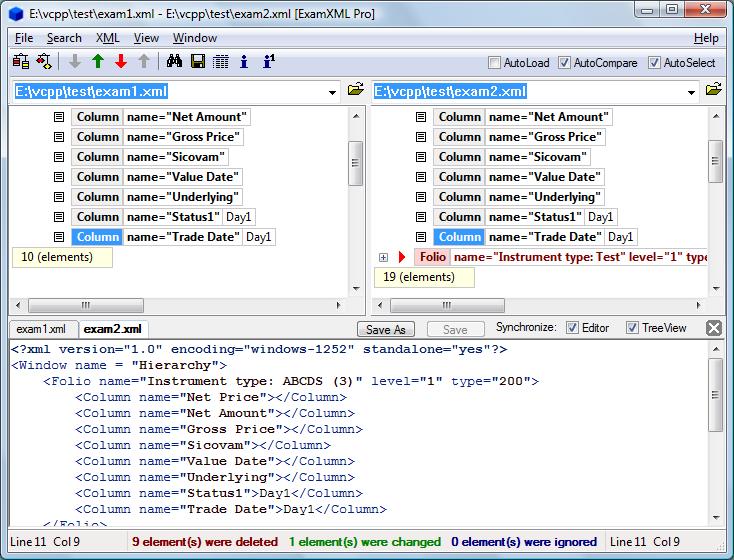
Task: Open folder icon next to exam2.xml path
Action: point(714,91)
